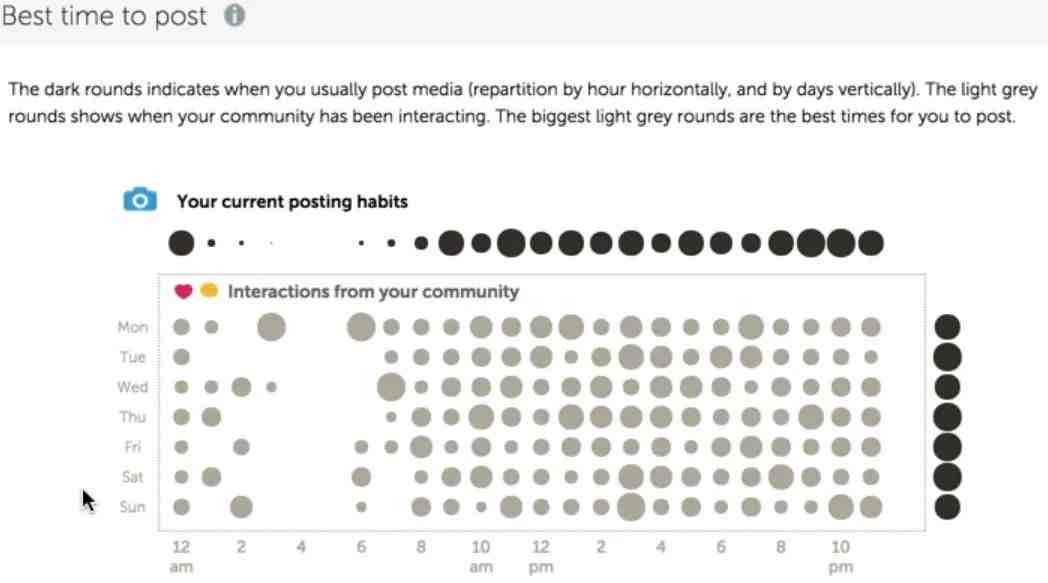Click the Best time to post heading
Image resolution: width=1048 pixels, height=583 pixels.
[104, 16]
